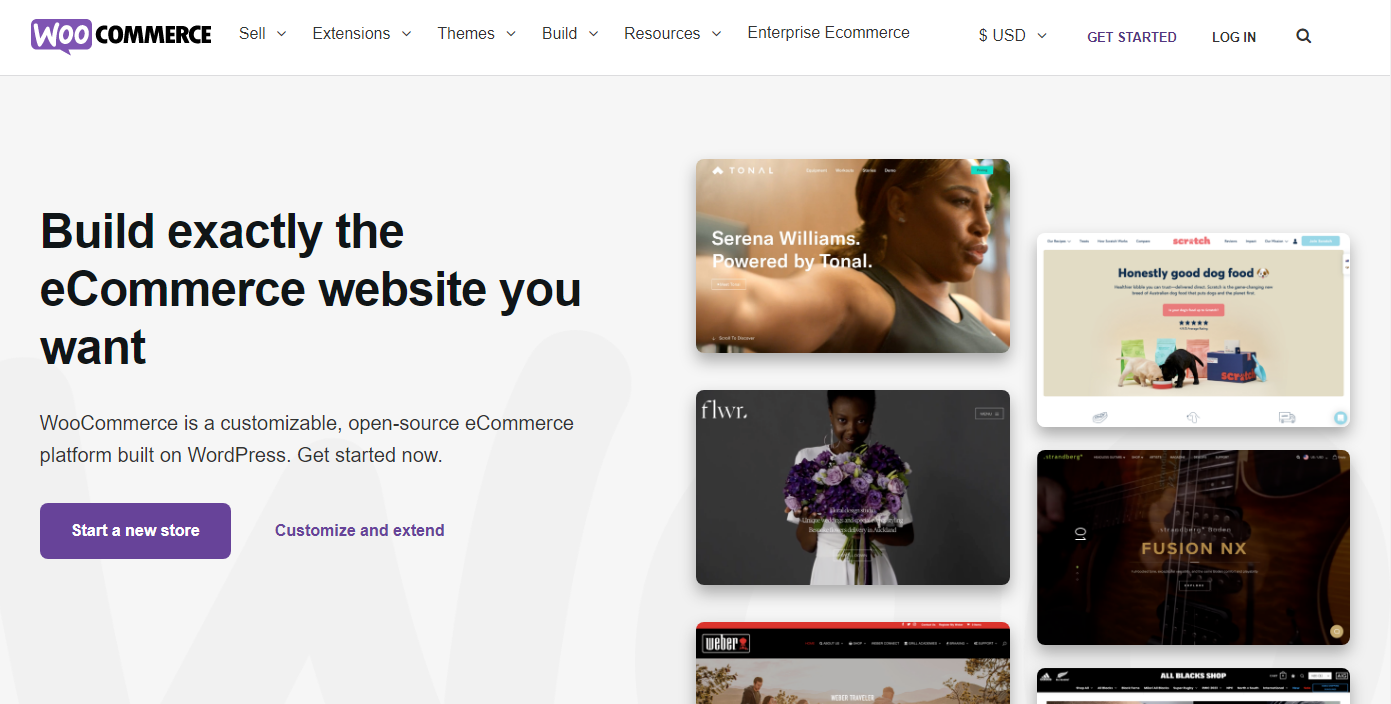This screenshot has width=1391, height=704.
Task: View the Strandberg Fusion NX showcase
Action: click(x=1193, y=547)
